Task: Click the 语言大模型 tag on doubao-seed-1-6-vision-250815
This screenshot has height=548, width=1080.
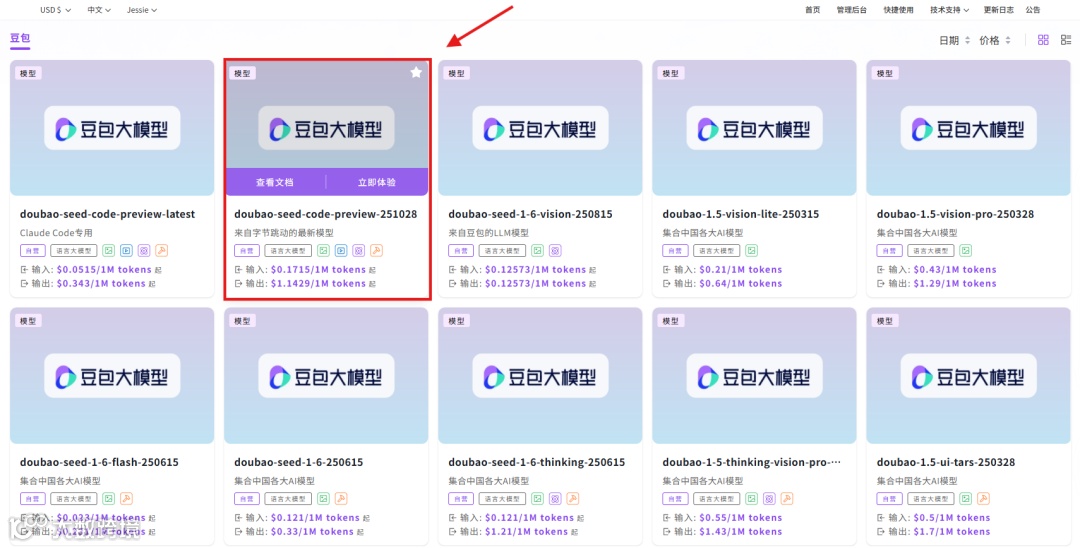Action: (502, 251)
